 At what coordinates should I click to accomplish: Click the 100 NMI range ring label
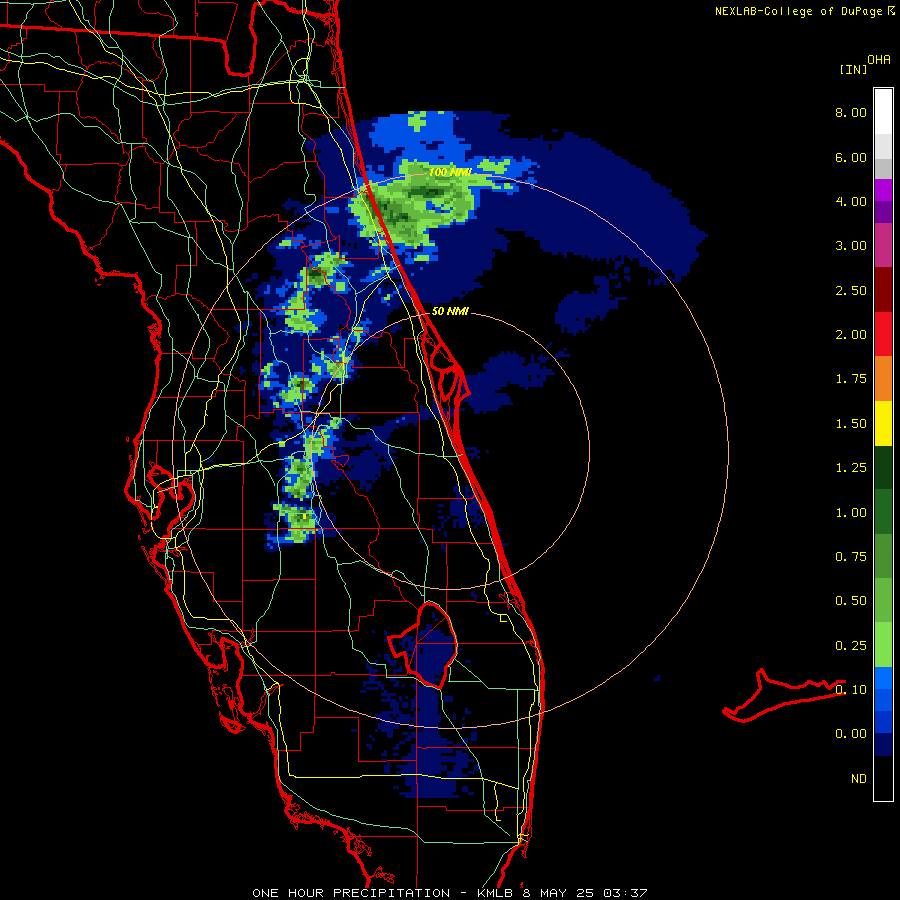[450, 172]
